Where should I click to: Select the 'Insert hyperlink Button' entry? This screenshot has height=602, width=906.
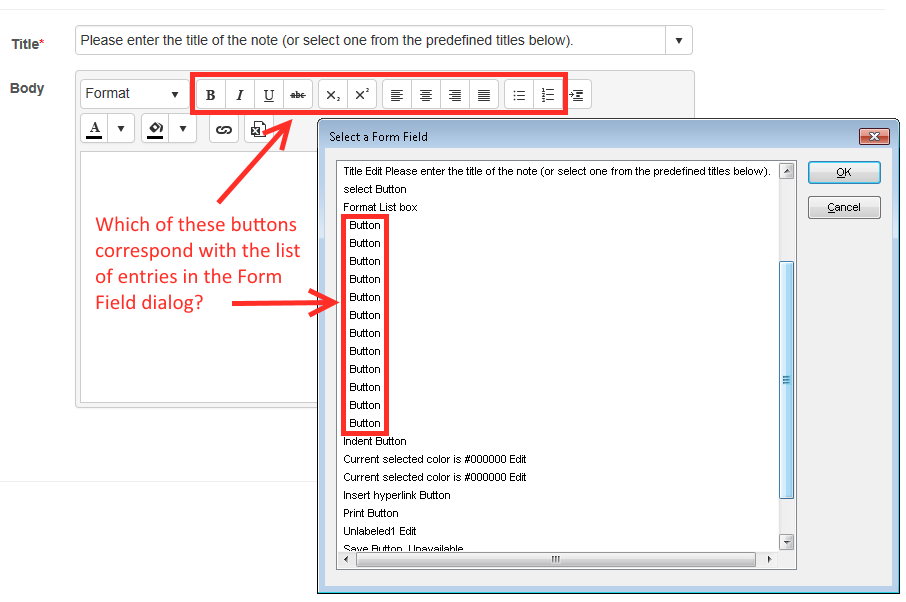tap(396, 495)
